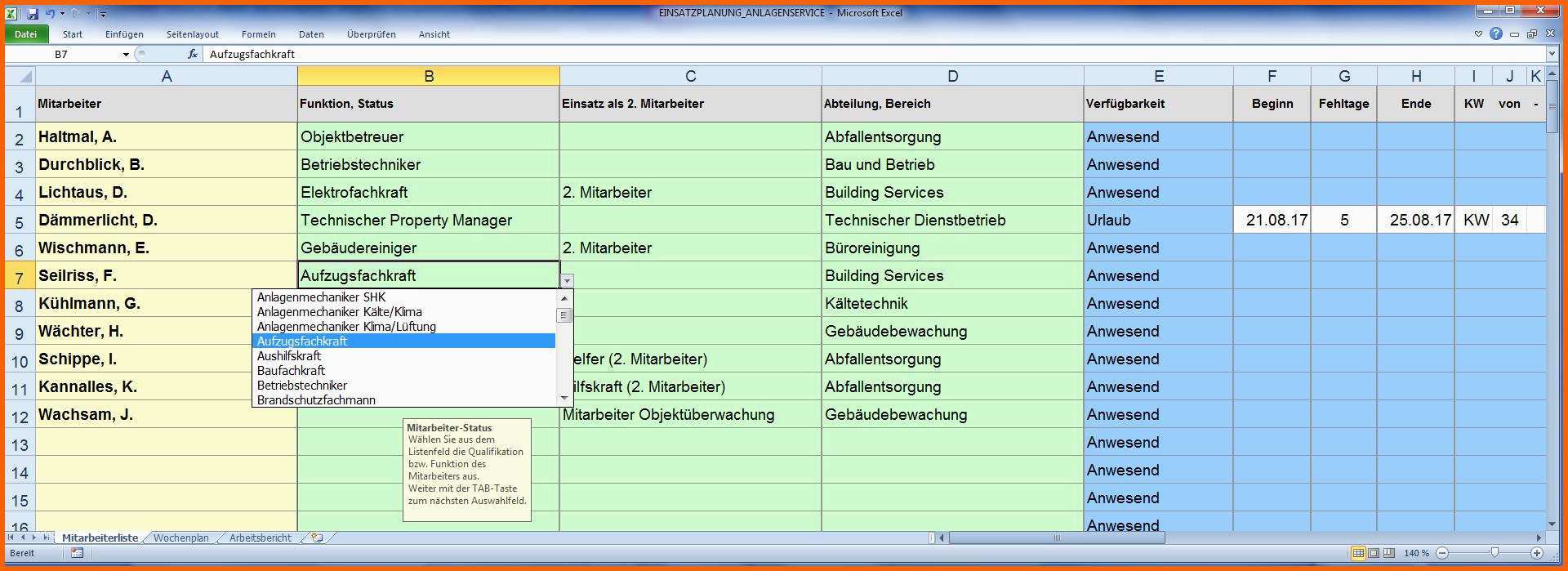Viewport: 1568px width, 571px height.
Task: Open the Überprüfen ribbon tab
Action: [x=372, y=34]
